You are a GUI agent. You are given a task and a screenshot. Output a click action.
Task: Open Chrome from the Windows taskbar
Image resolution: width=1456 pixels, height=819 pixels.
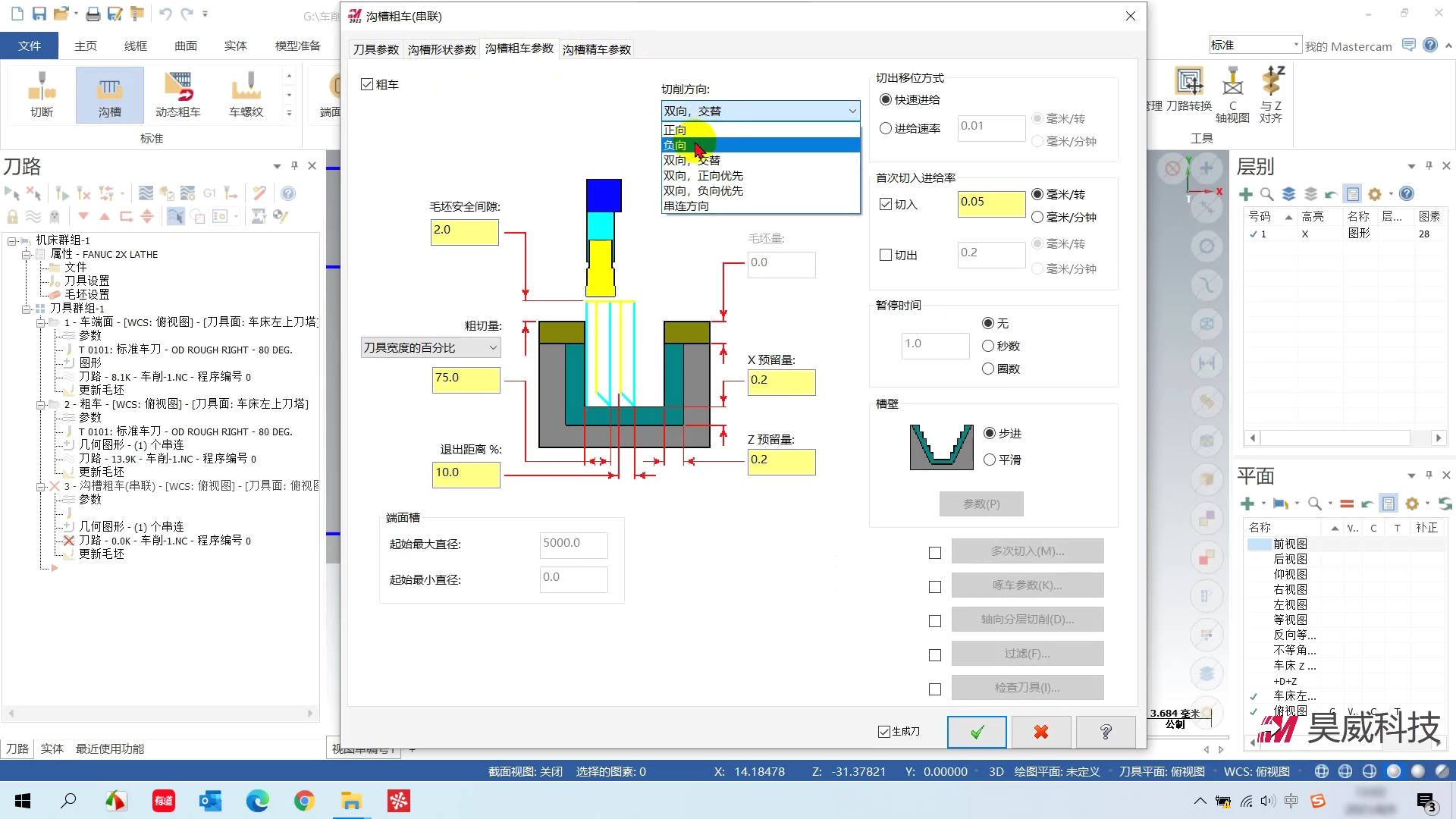click(x=304, y=801)
